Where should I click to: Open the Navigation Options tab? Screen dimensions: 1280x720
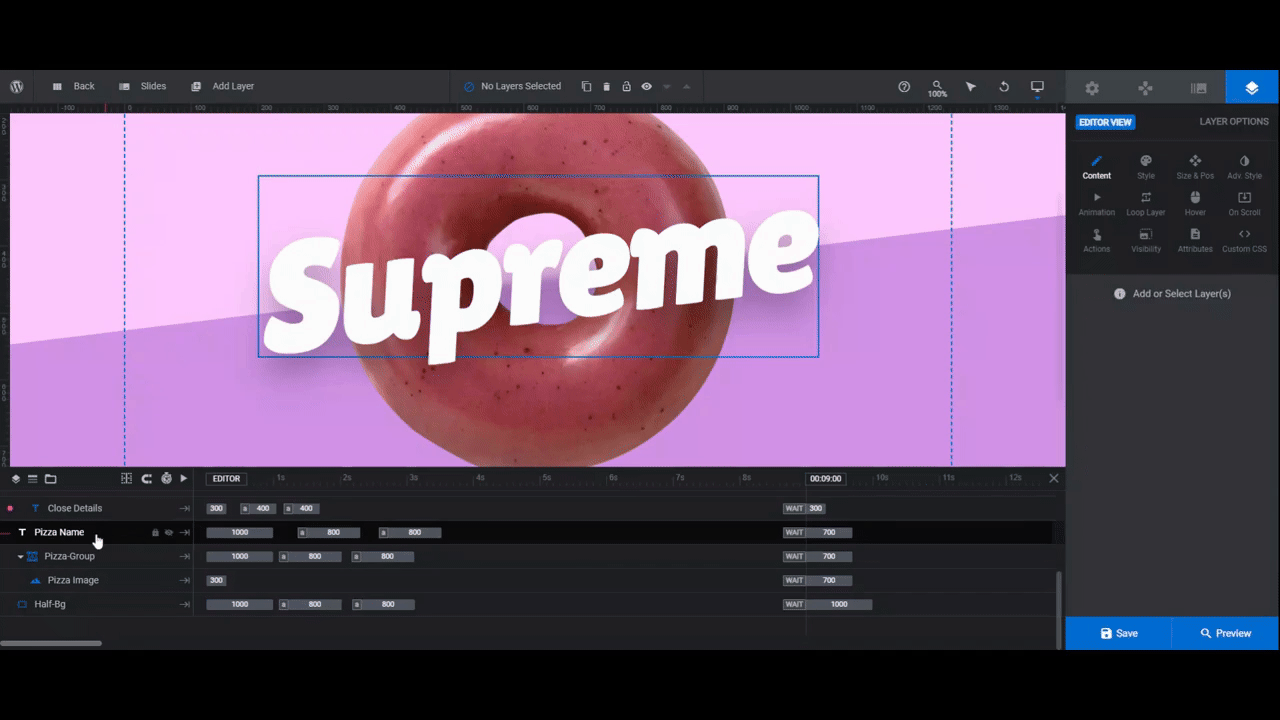[1146, 88]
